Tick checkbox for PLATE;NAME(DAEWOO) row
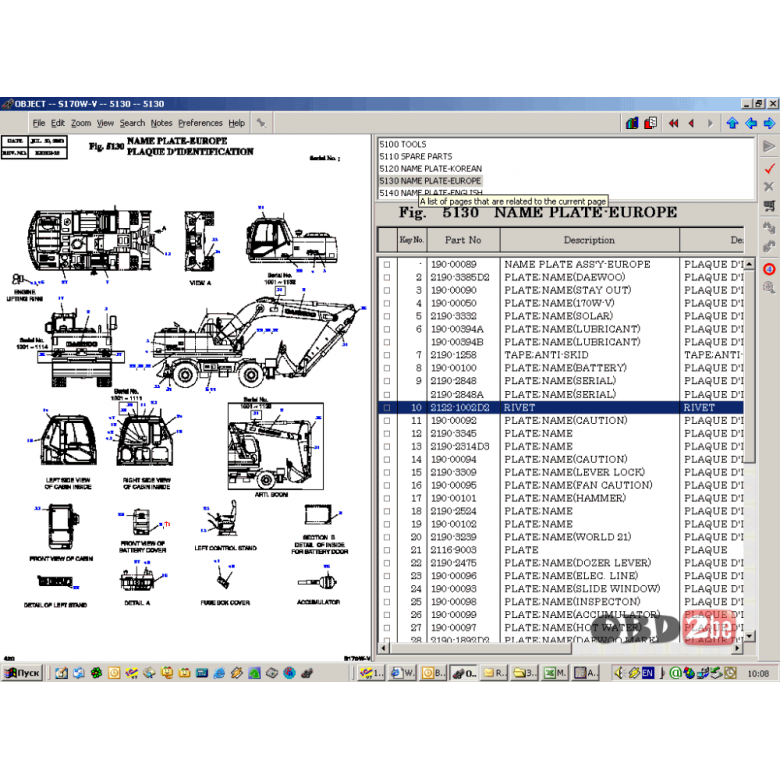The height and width of the screenshot is (780, 780). [387, 278]
